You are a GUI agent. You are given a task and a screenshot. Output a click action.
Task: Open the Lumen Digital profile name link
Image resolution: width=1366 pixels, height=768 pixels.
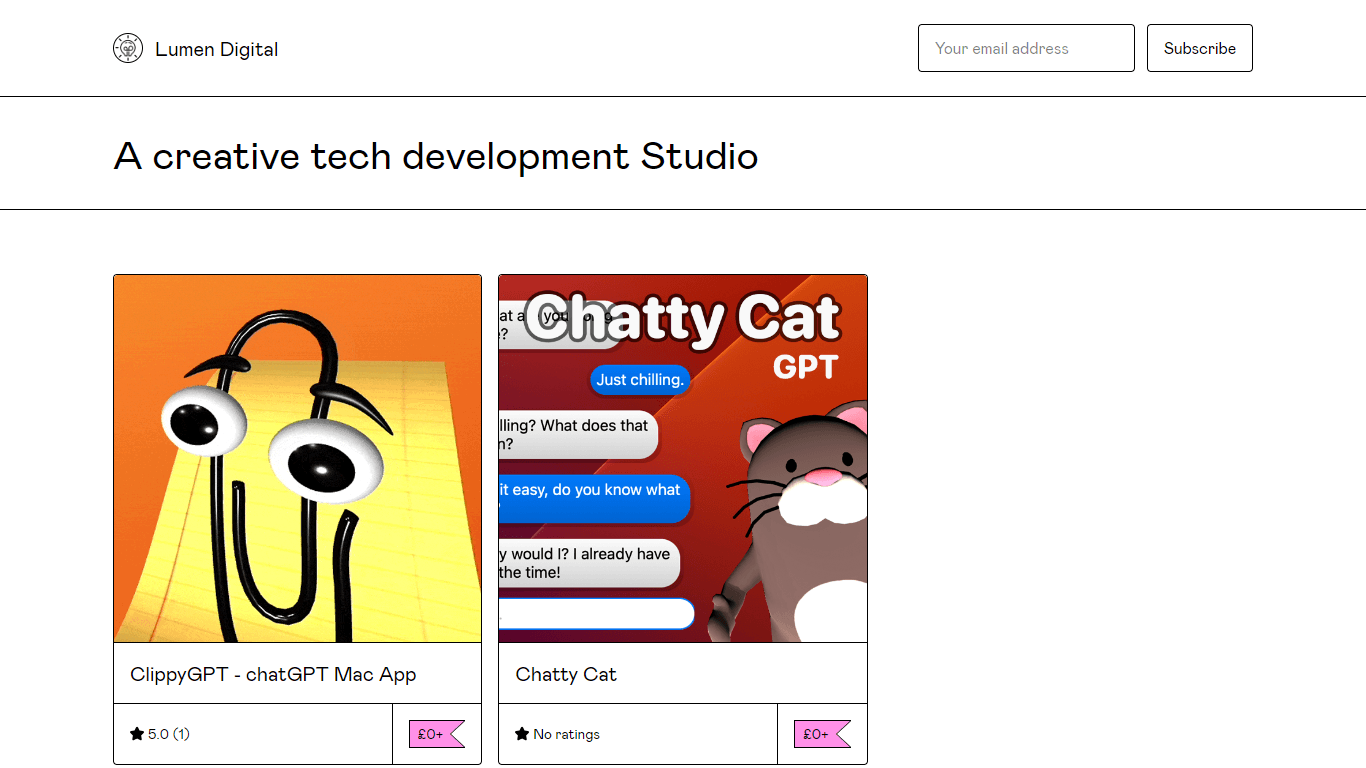[x=216, y=49]
